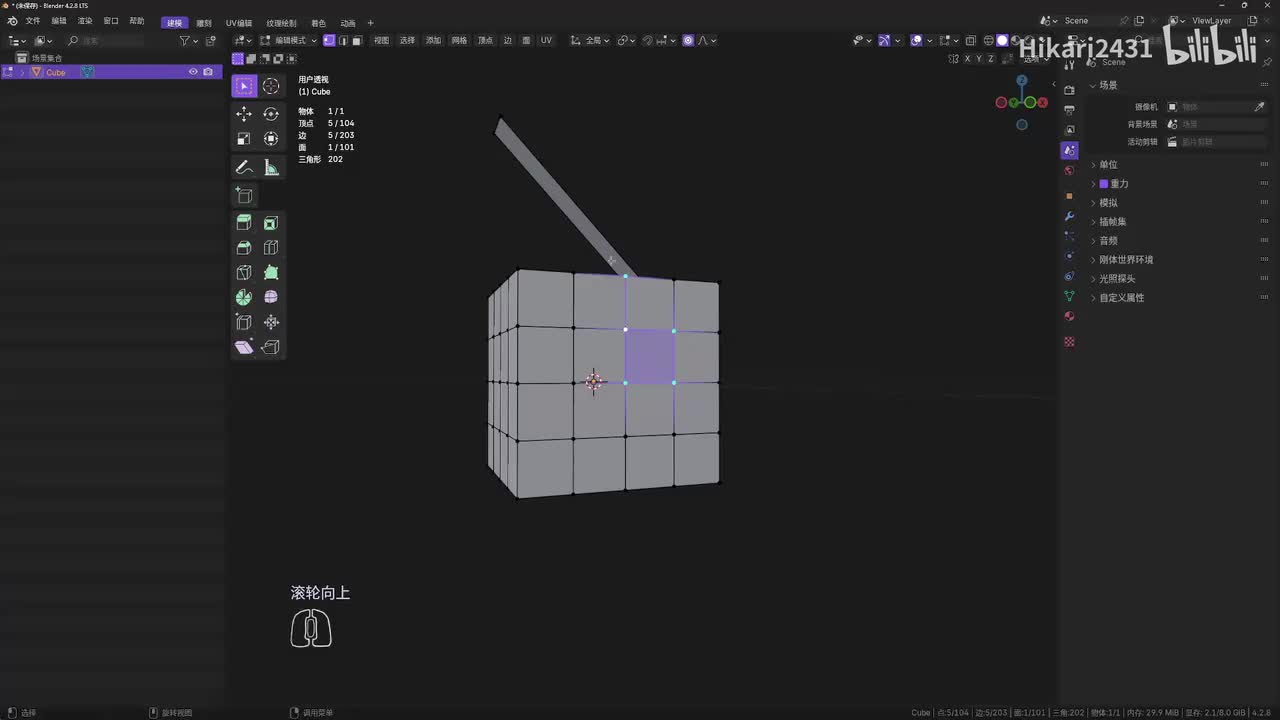Toggle viewport overlays
The width and height of the screenshot is (1280, 720).
pos(916,40)
